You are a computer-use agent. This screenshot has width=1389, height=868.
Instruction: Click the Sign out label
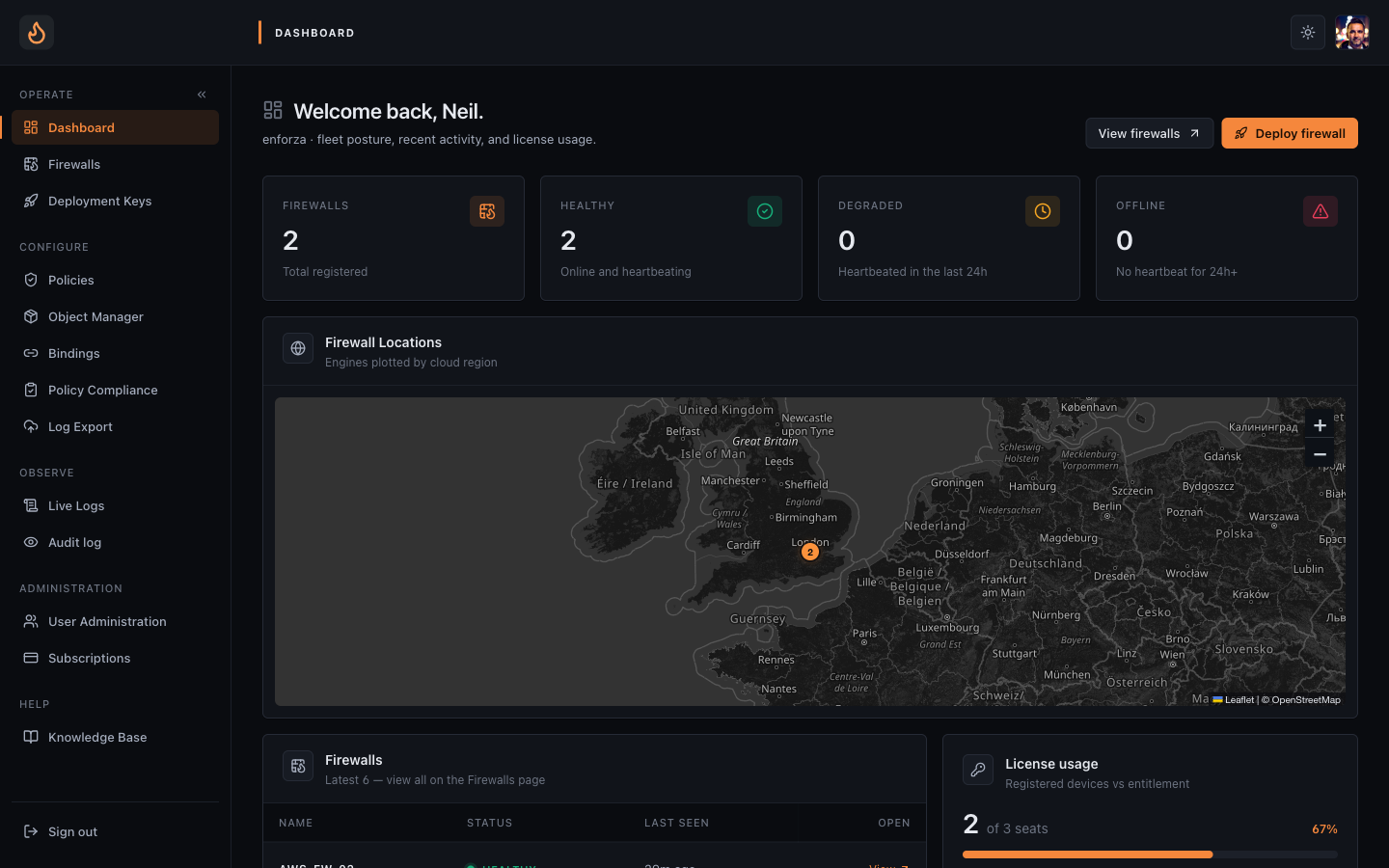[72, 831]
